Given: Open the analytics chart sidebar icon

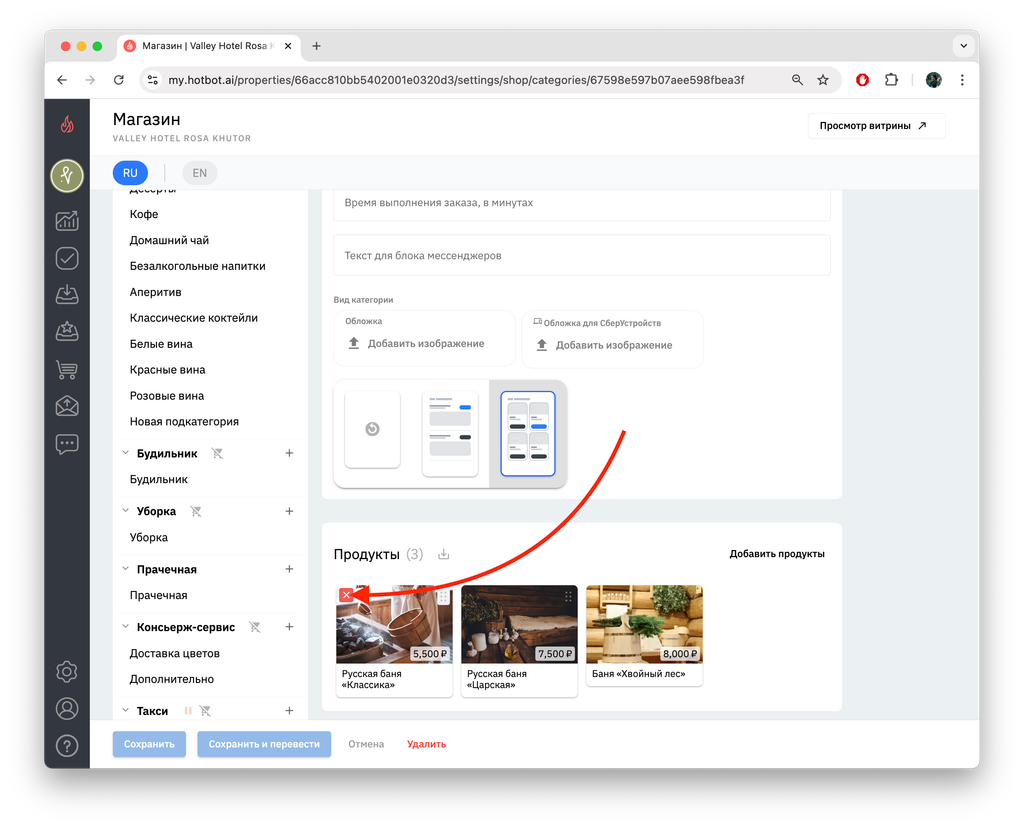Looking at the screenshot, I should (67, 221).
